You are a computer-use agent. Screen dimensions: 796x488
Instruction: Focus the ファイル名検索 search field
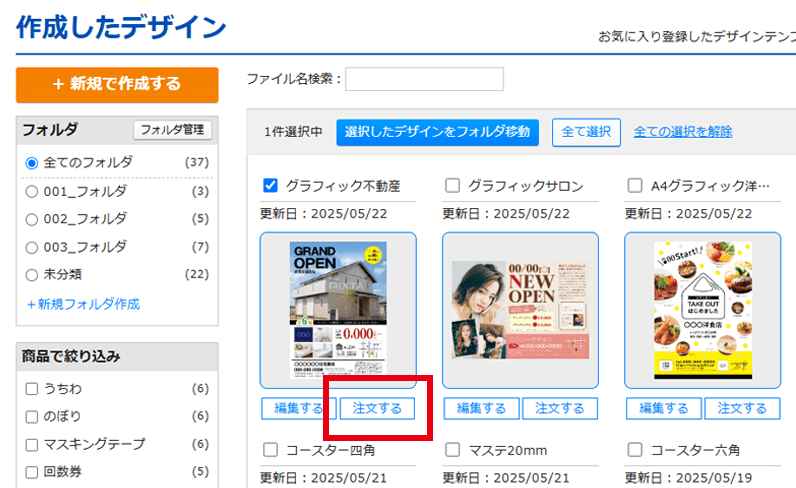coord(424,79)
